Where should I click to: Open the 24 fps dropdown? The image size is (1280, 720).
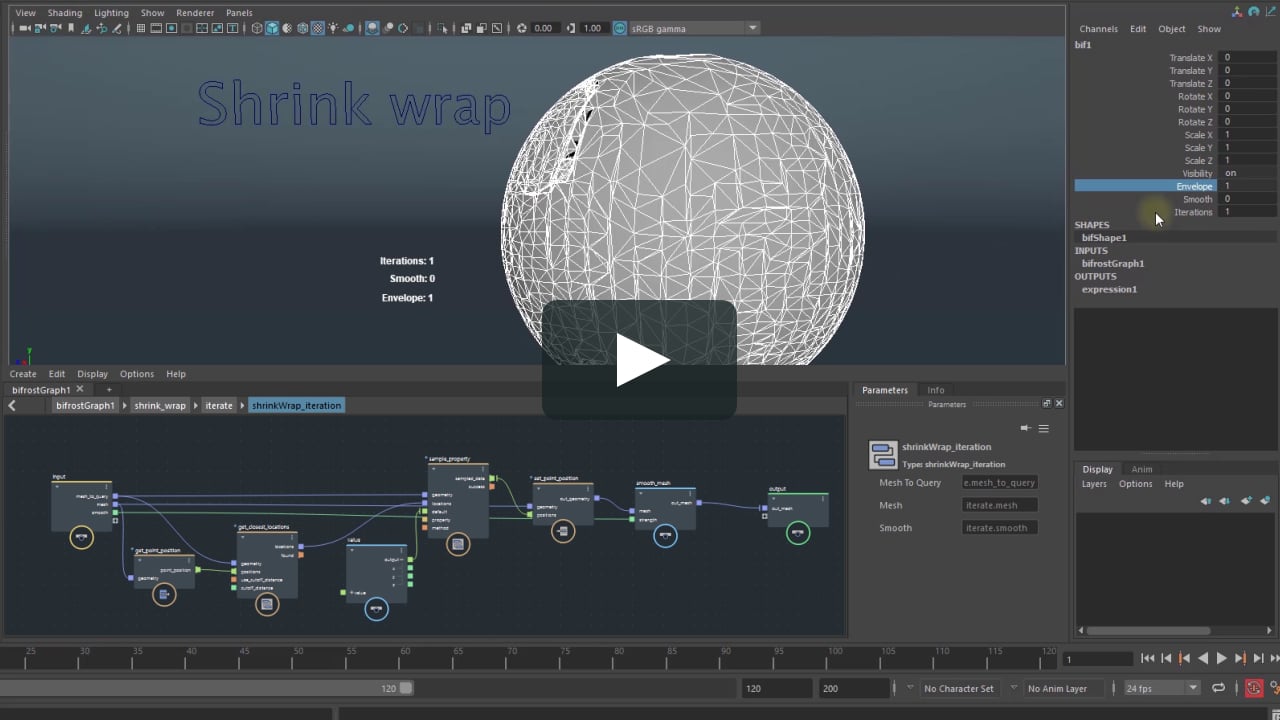click(1162, 688)
